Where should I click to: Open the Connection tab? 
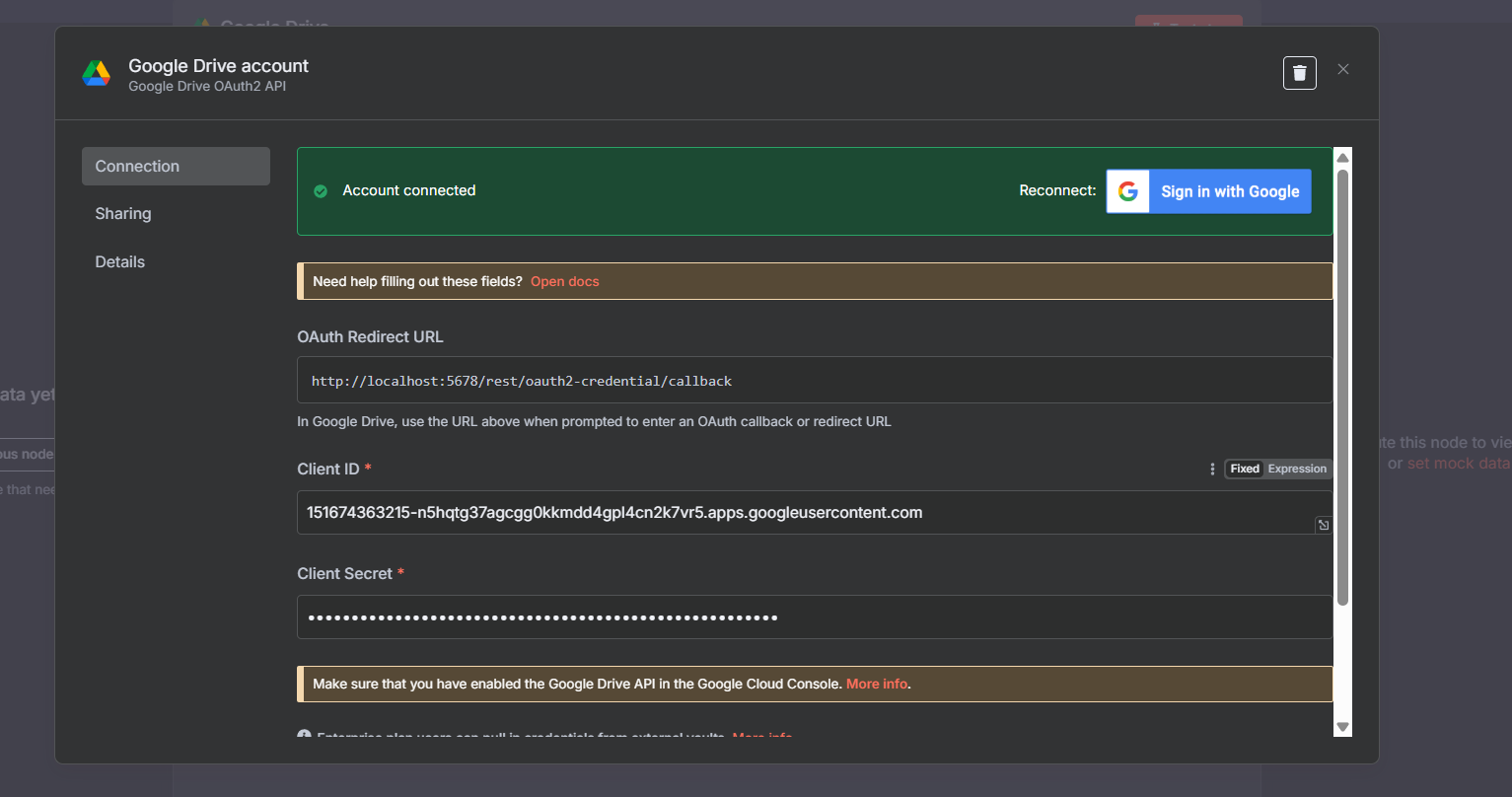click(176, 166)
